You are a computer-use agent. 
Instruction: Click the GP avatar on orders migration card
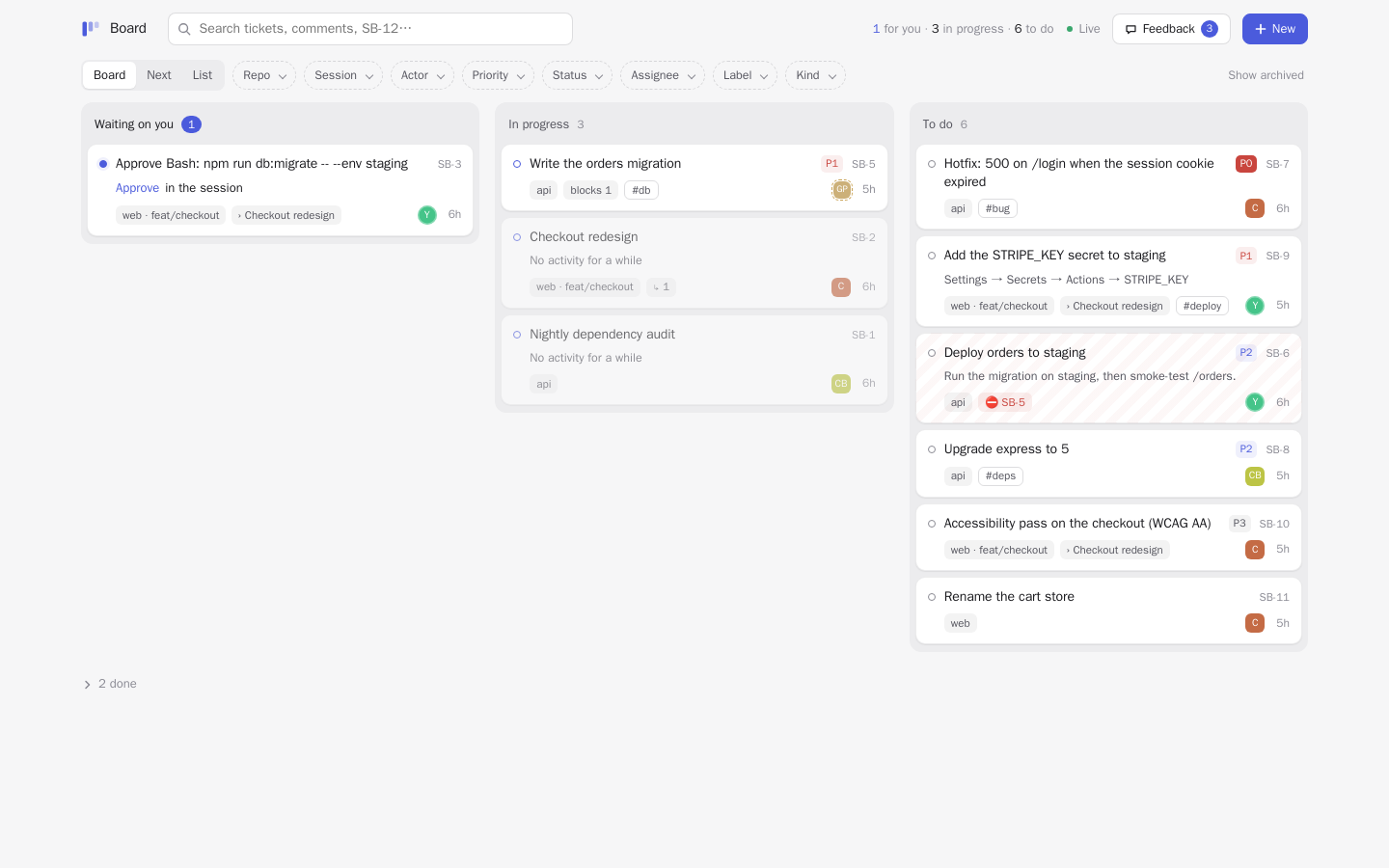(x=842, y=190)
